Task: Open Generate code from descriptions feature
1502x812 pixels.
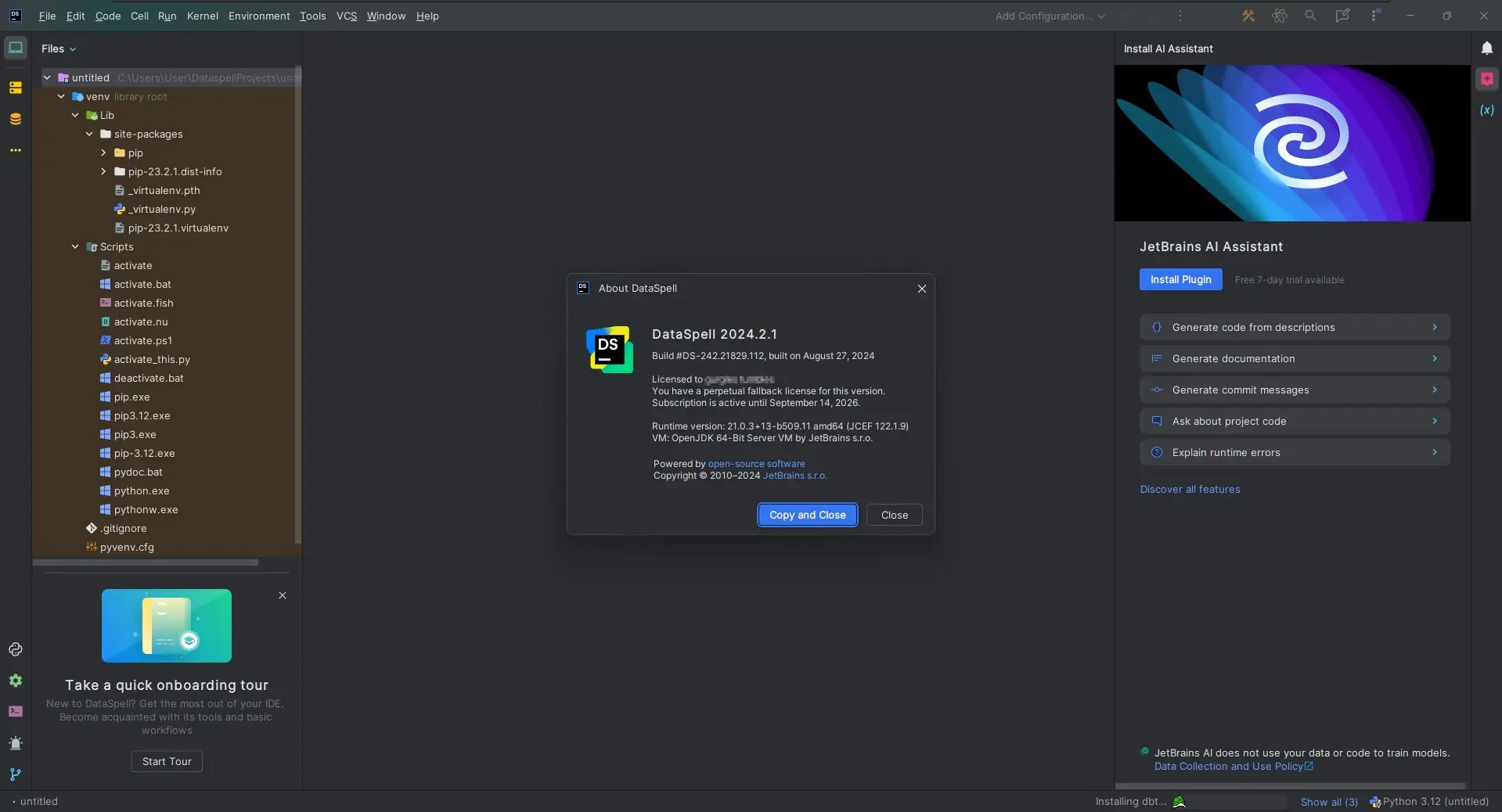Action: [1295, 327]
